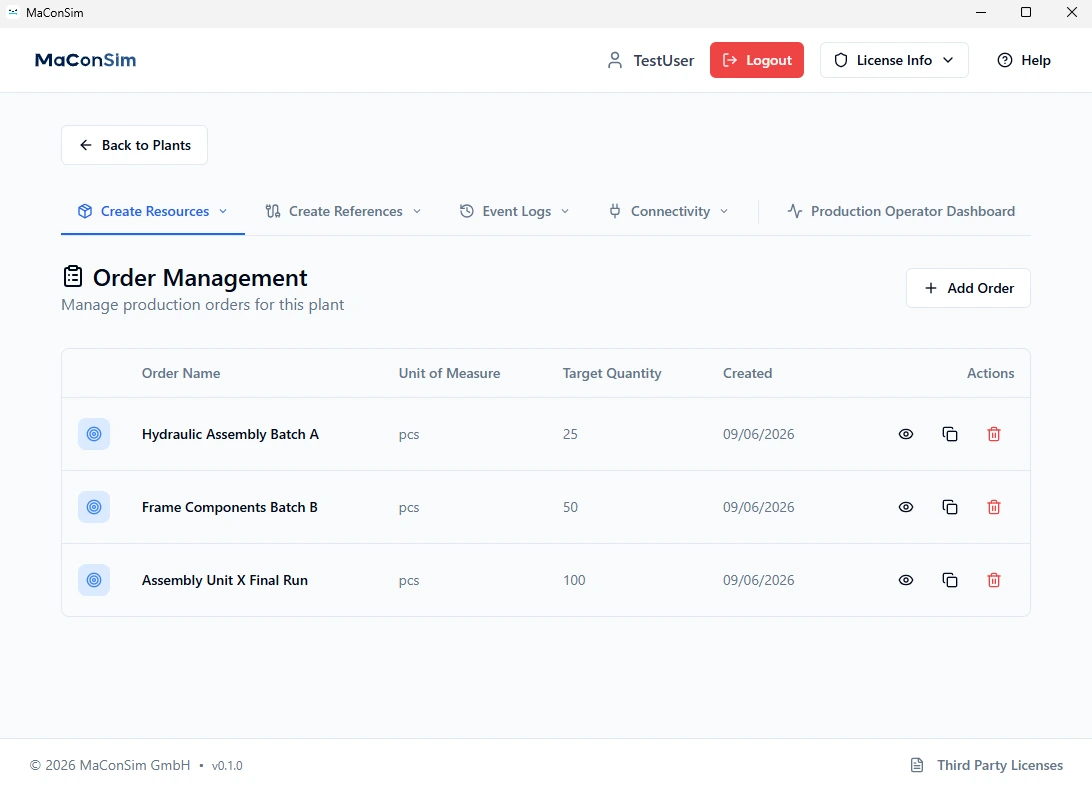Screen dimensions: 1092x788
Task: Add a new order
Action: click(x=968, y=288)
